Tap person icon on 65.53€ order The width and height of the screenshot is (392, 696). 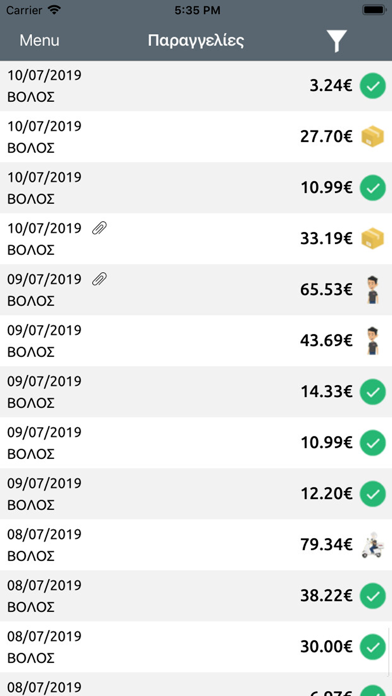(x=372, y=290)
